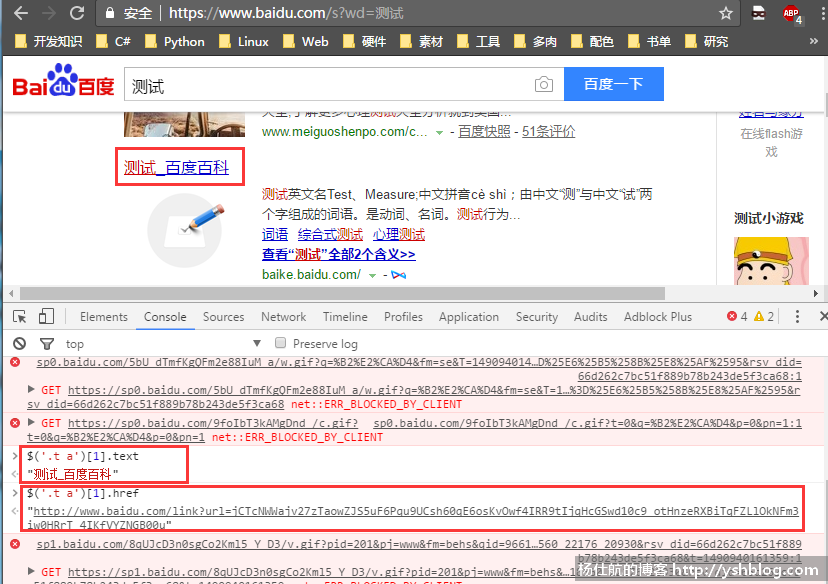
Task: Clear the console with the ban icon
Action: [20, 344]
